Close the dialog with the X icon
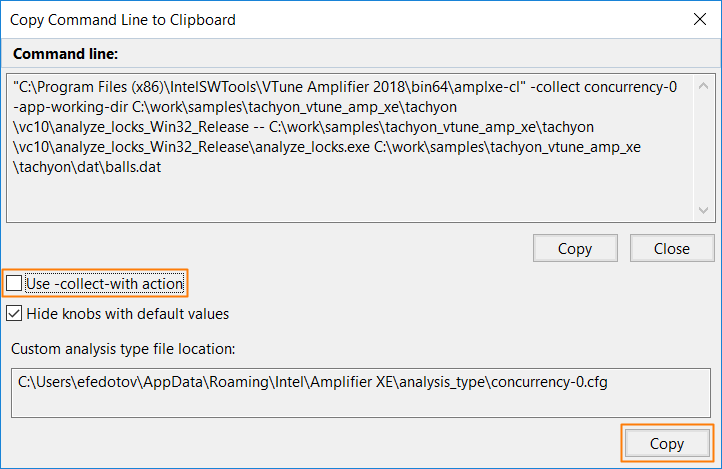 pos(699,19)
